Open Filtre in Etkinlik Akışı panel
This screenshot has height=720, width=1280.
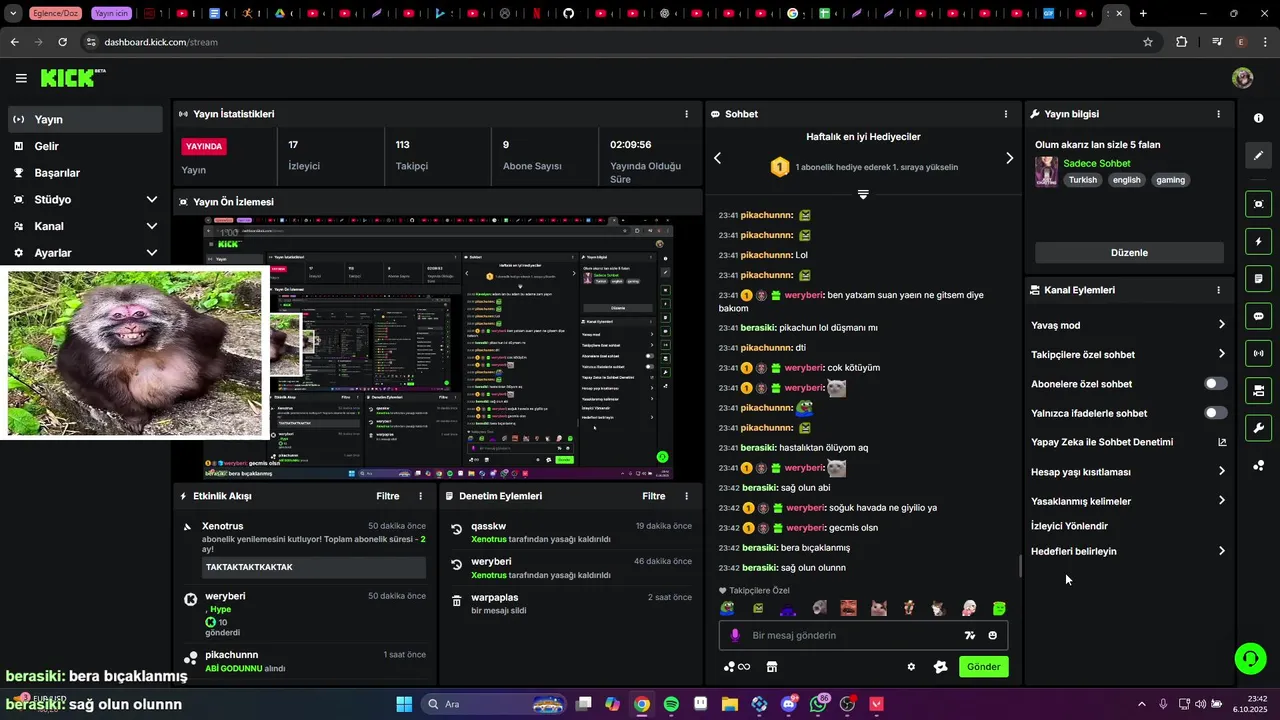pyautogui.click(x=388, y=496)
